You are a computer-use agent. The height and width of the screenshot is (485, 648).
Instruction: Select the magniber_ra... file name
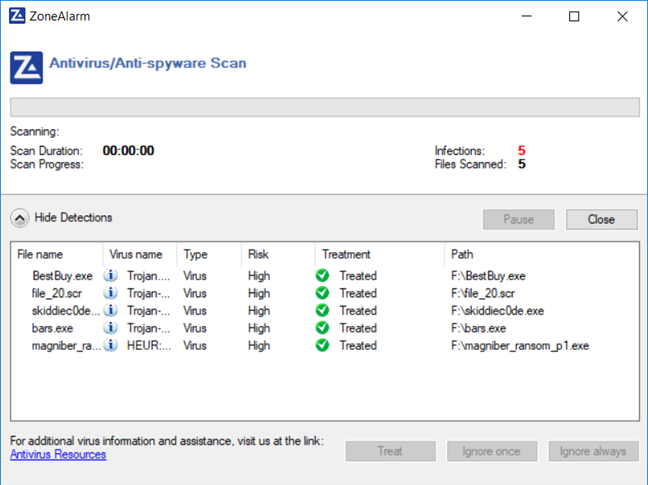(x=66, y=346)
